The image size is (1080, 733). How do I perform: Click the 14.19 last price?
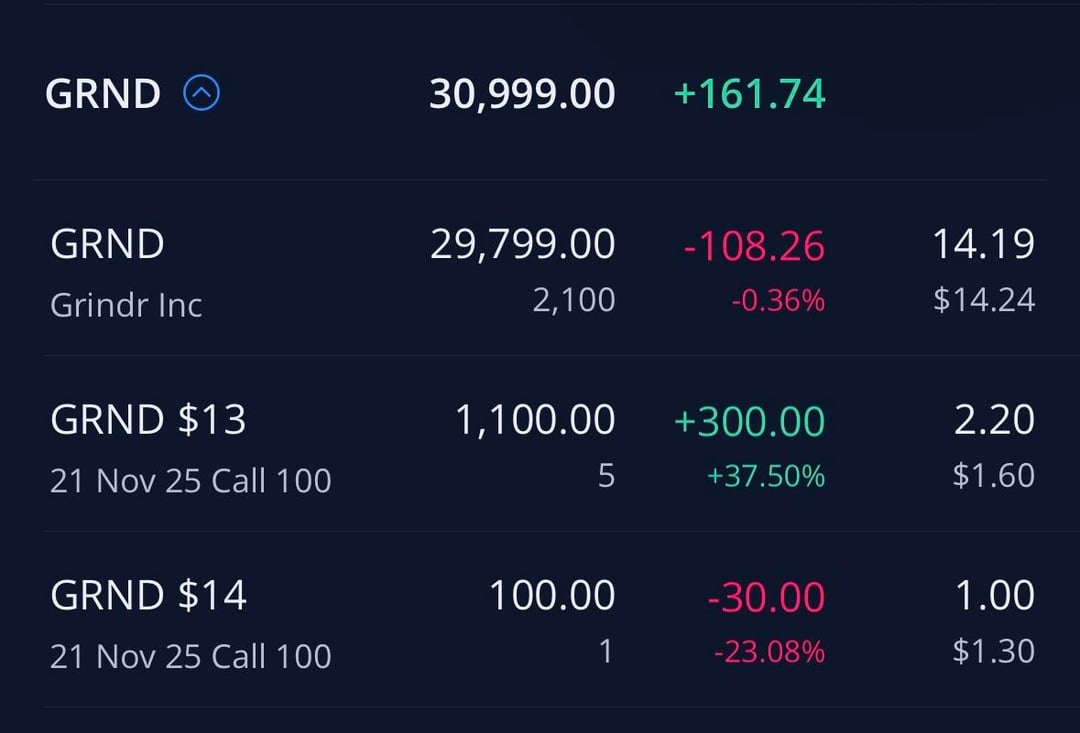(983, 244)
